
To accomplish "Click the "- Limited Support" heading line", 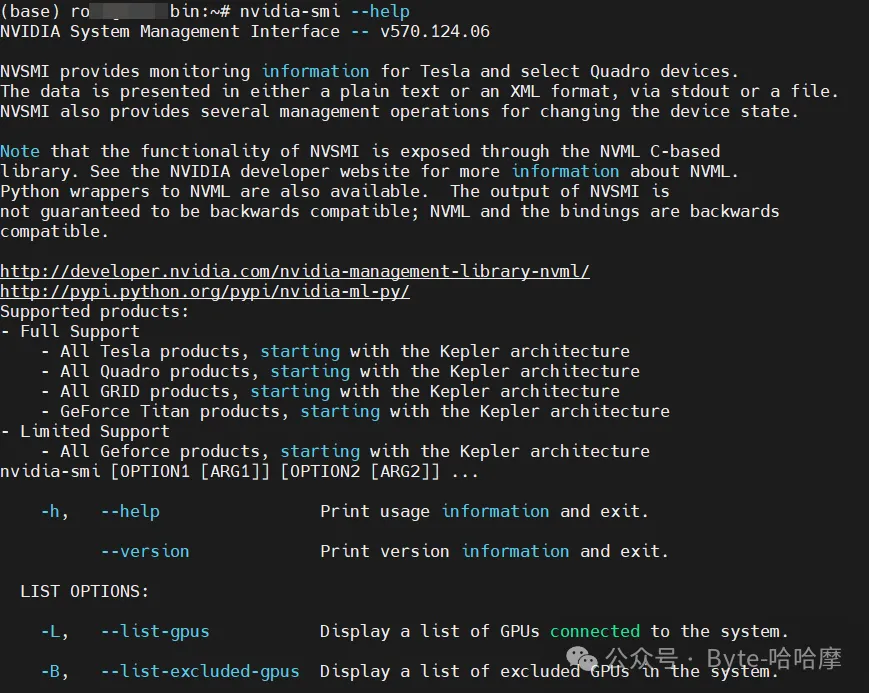I will coord(85,431).
